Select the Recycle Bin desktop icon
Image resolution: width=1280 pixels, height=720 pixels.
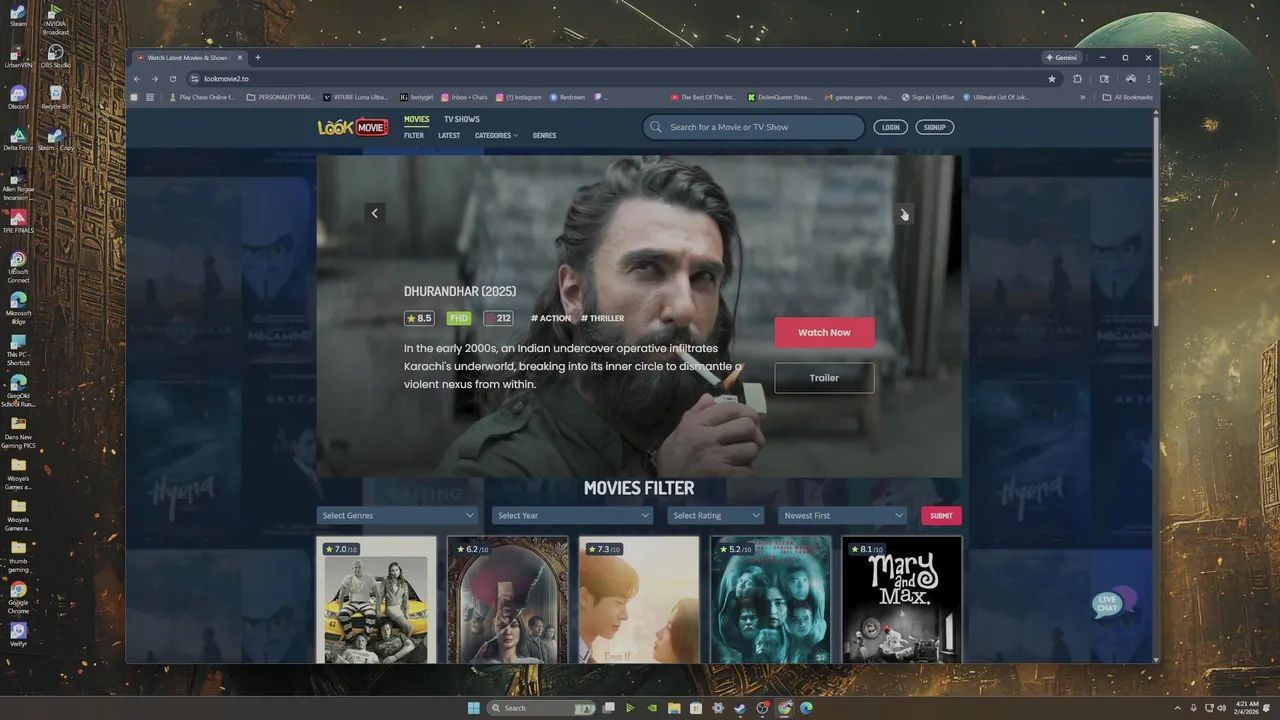(56, 97)
